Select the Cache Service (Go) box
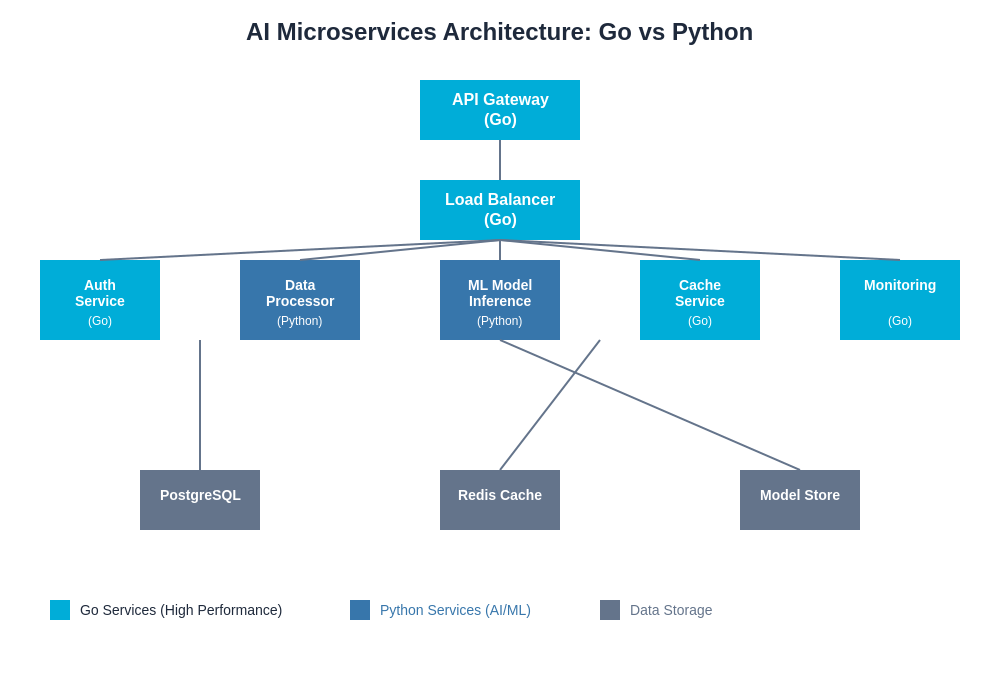This screenshot has height=700, width=1000. pos(700,300)
